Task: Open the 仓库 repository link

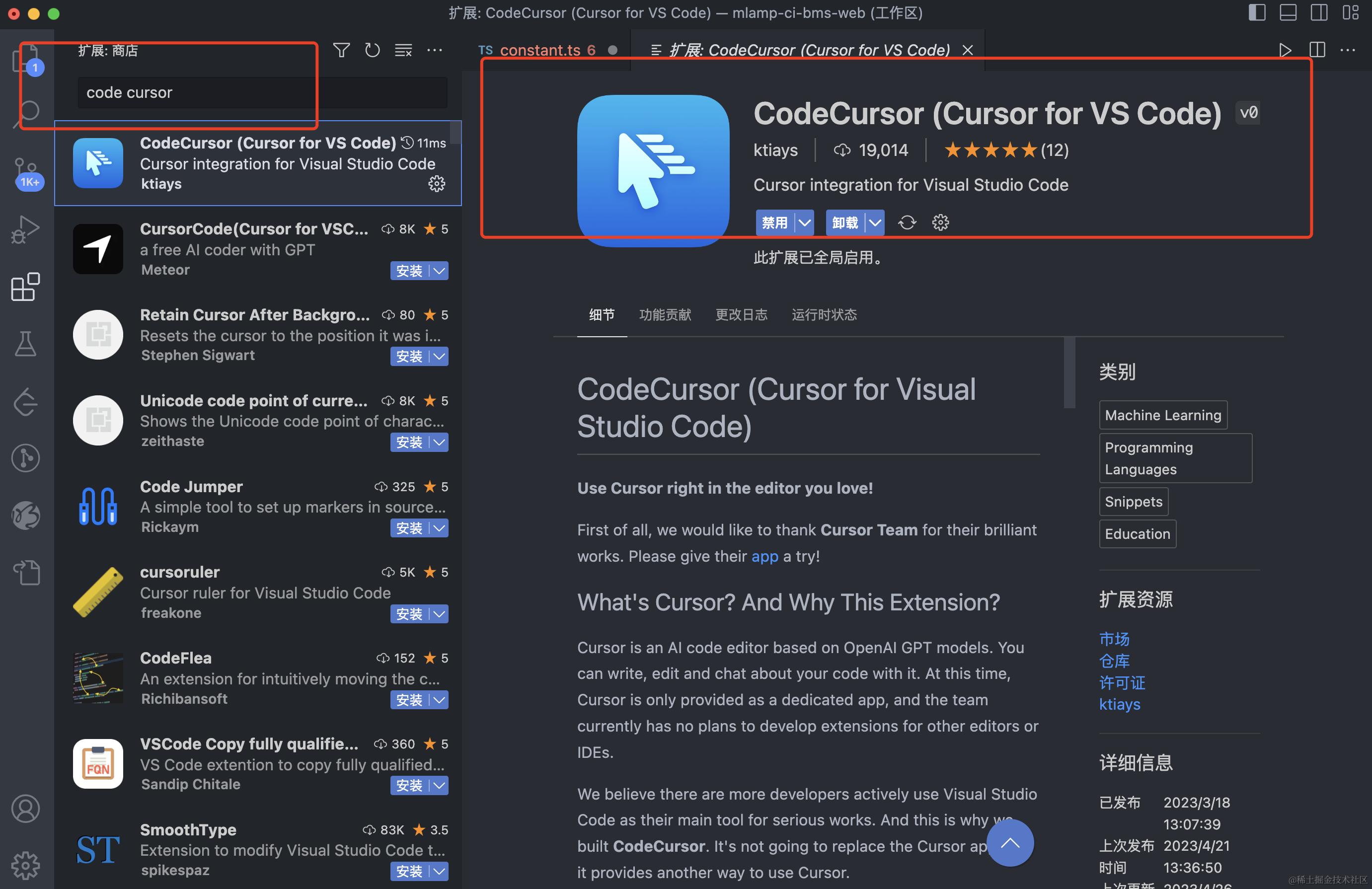Action: 1114,661
